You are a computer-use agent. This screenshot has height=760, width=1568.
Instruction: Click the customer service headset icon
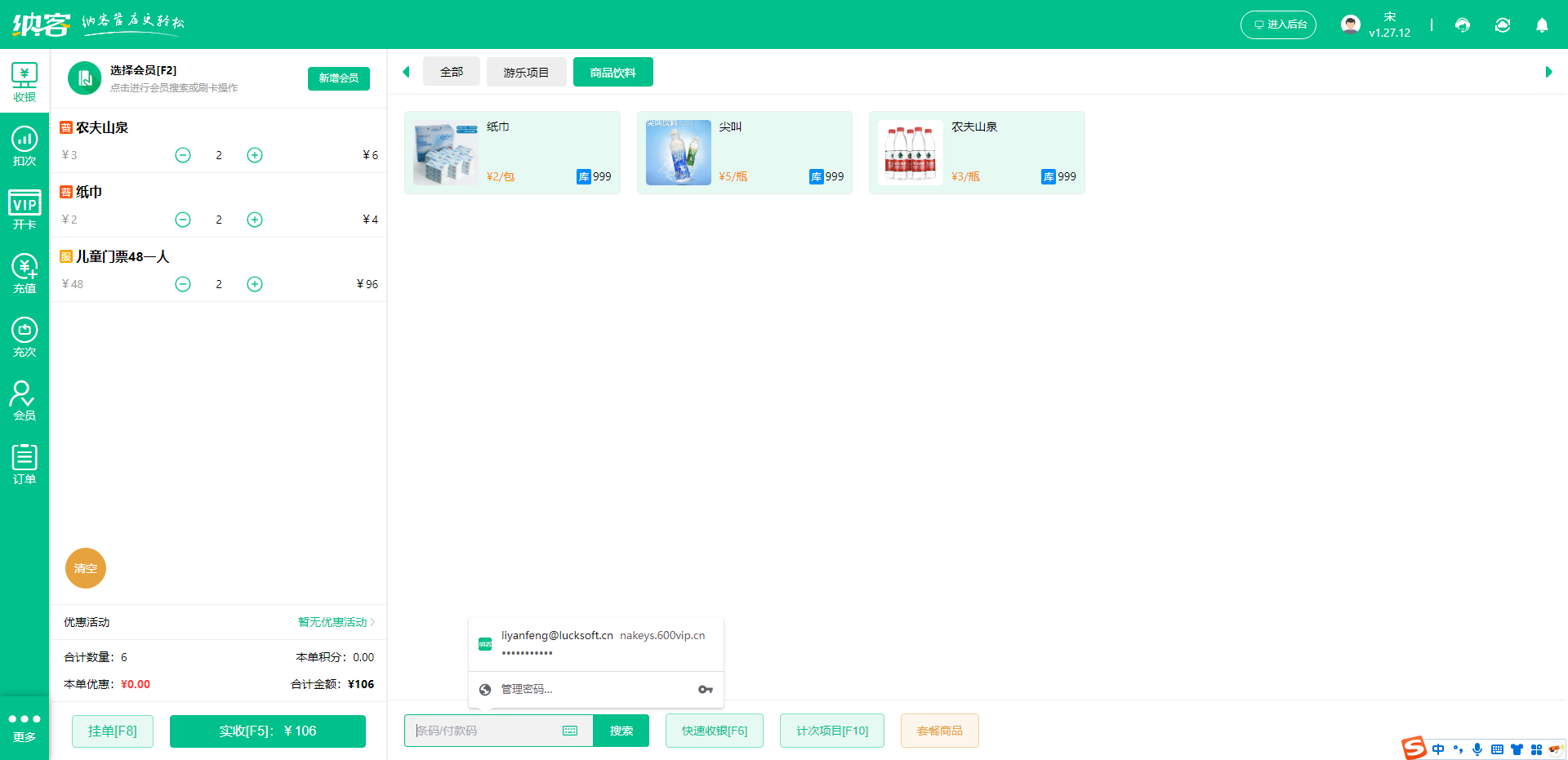tap(1463, 25)
